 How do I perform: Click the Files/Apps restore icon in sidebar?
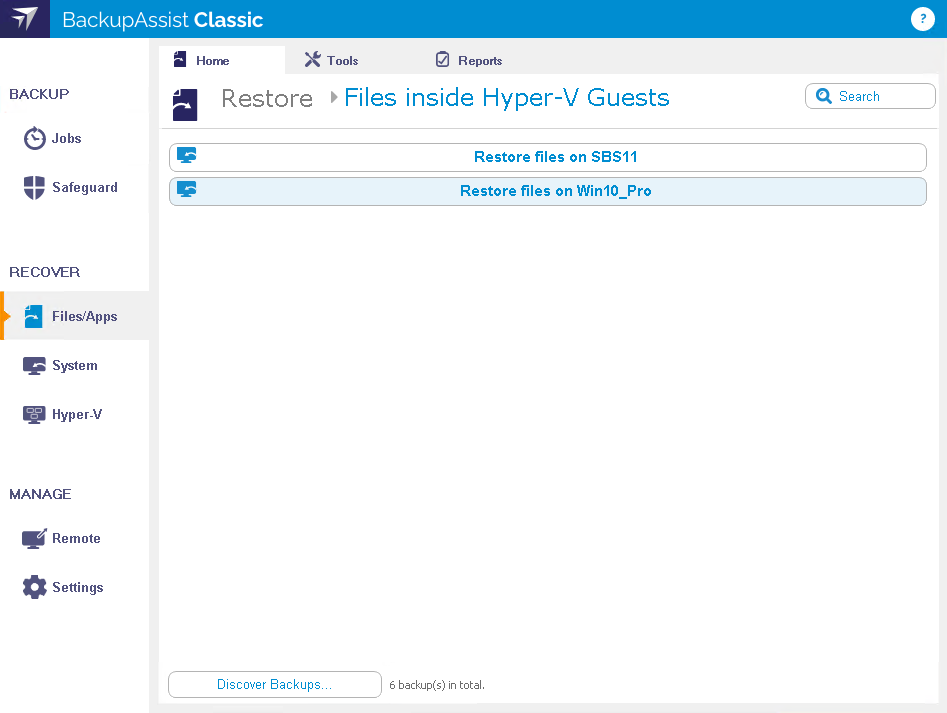coord(33,316)
